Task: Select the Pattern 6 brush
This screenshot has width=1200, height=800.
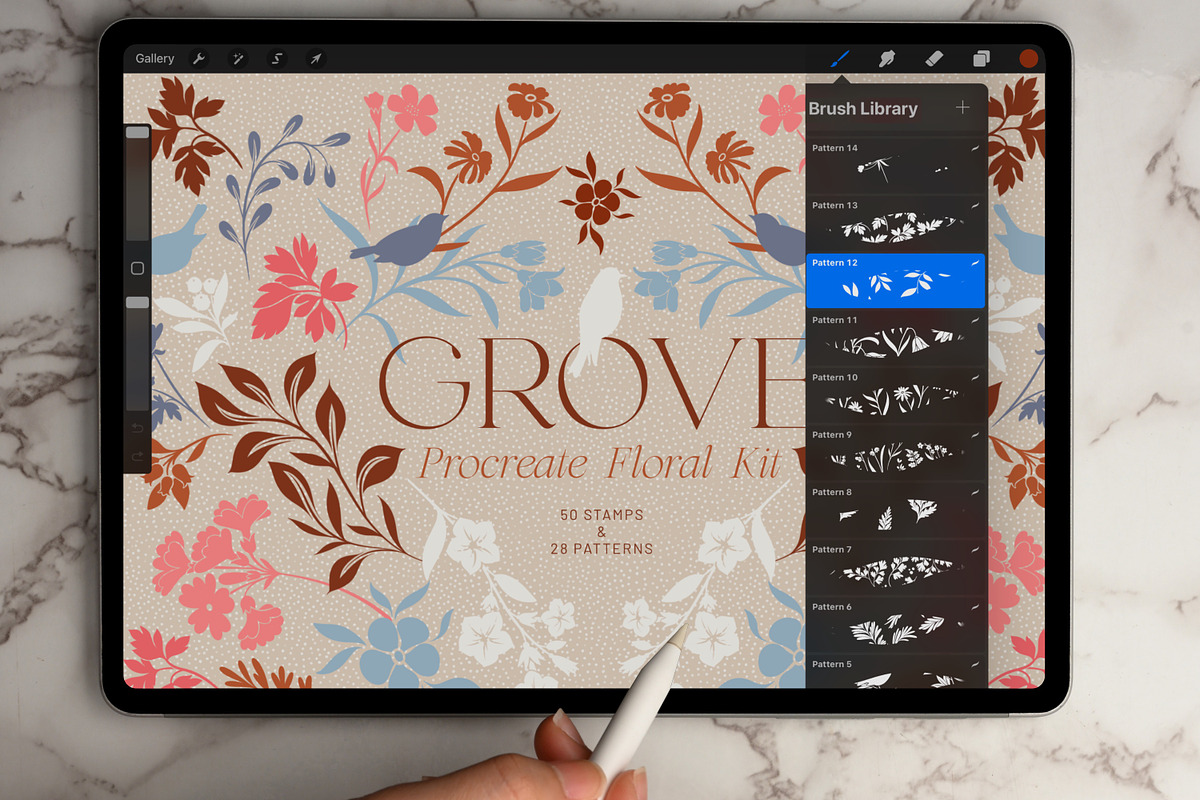Action: tap(896, 624)
